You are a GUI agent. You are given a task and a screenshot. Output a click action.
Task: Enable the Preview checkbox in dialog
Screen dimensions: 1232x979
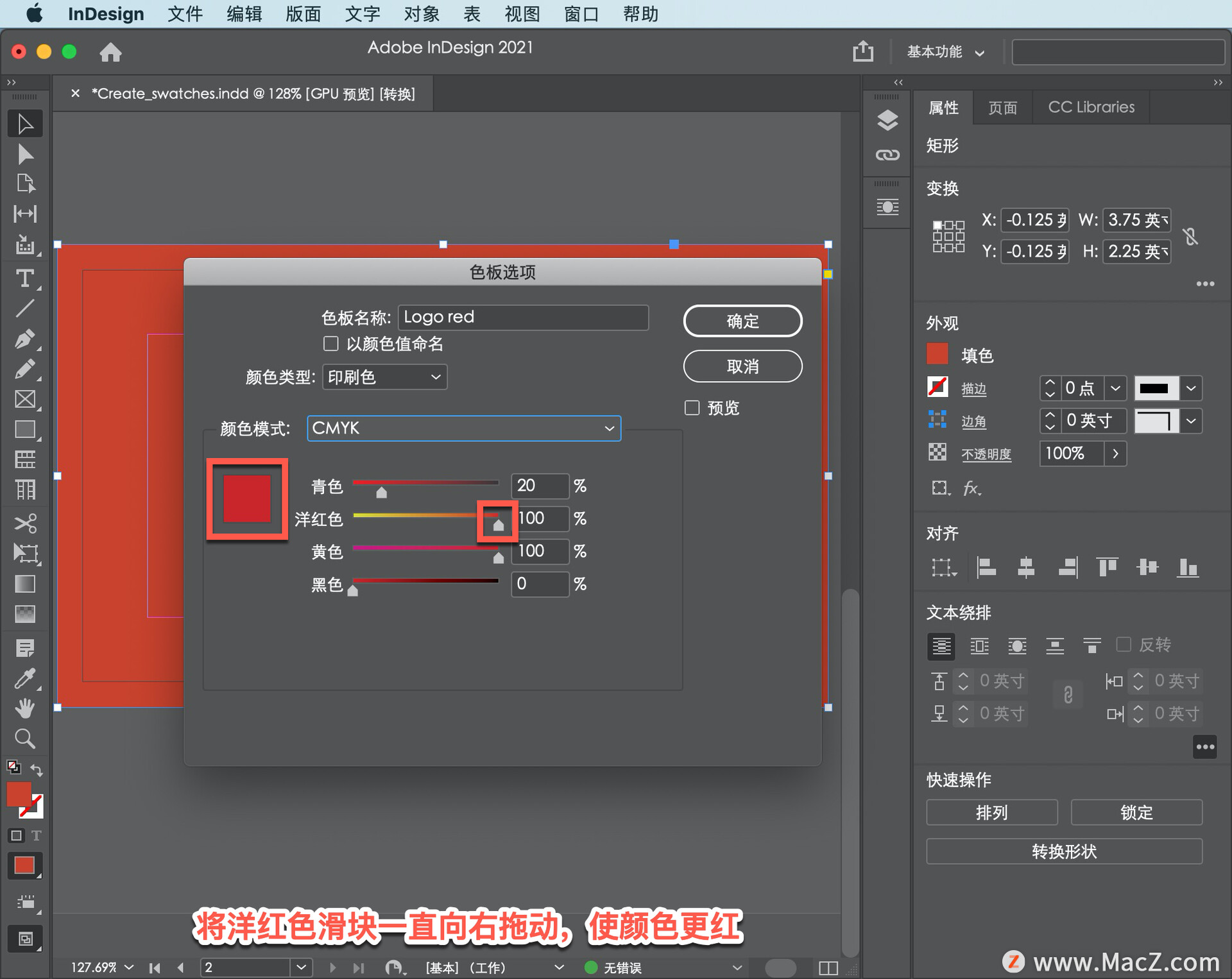tap(692, 408)
